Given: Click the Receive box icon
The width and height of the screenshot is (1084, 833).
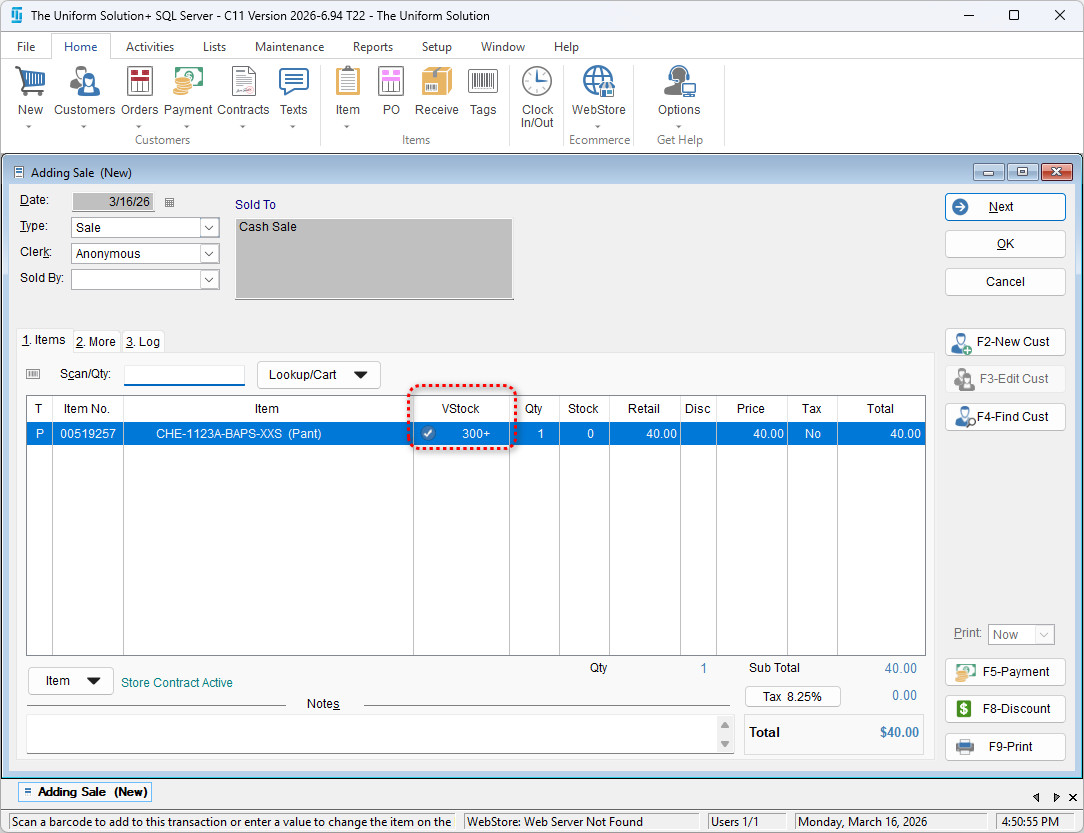Looking at the screenshot, I should (x=436, y=83).
